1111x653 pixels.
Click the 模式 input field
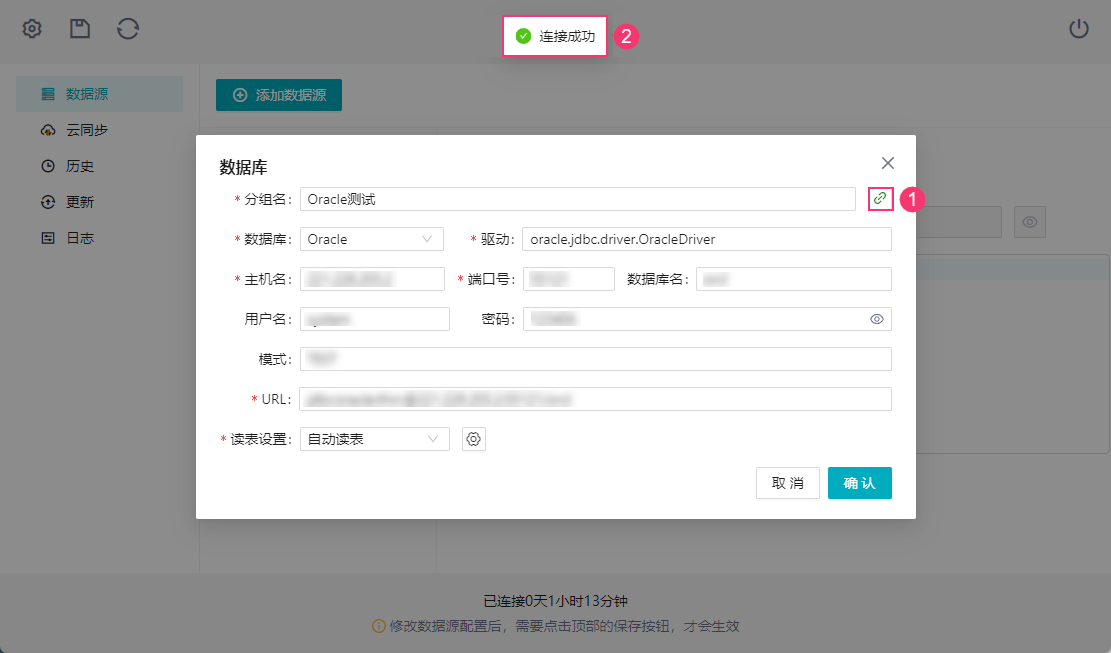click(596, 359)
